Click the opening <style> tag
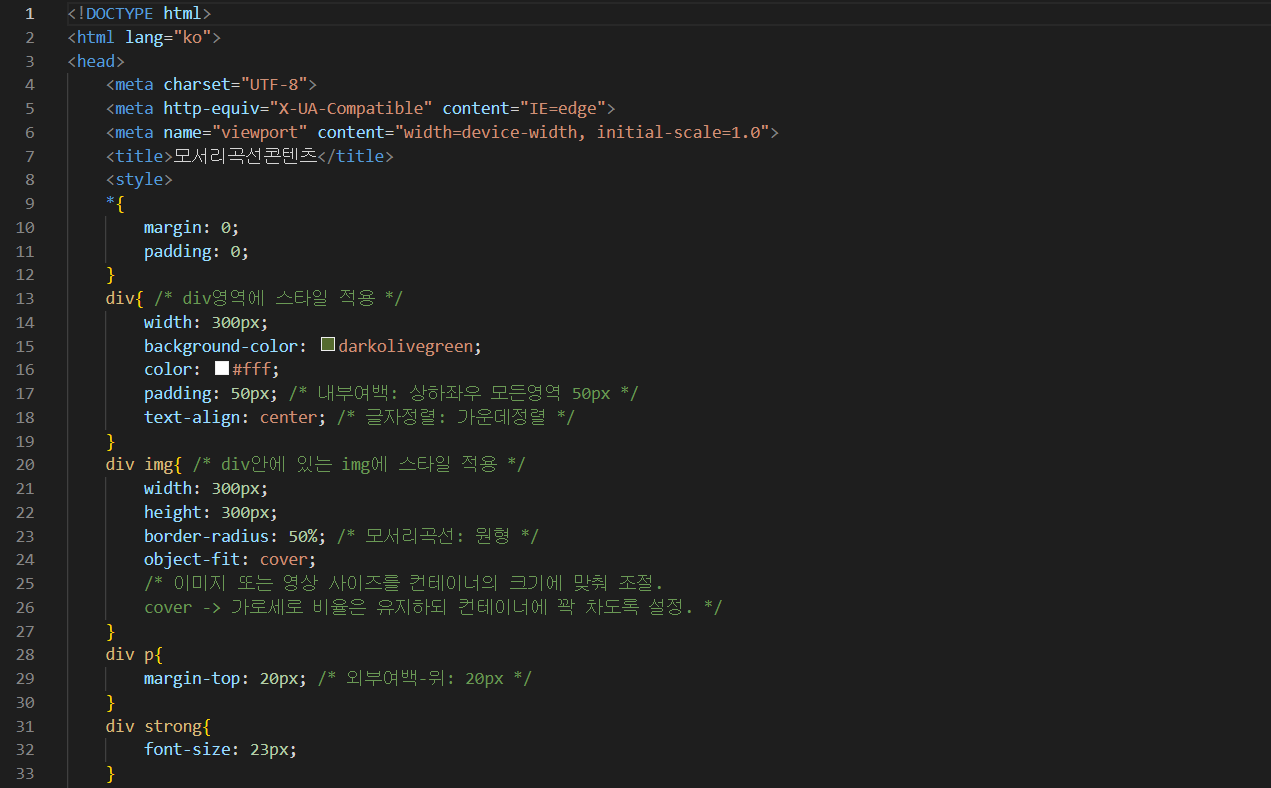The width and height of the screenshot is (1271, 788). [139, 180]
